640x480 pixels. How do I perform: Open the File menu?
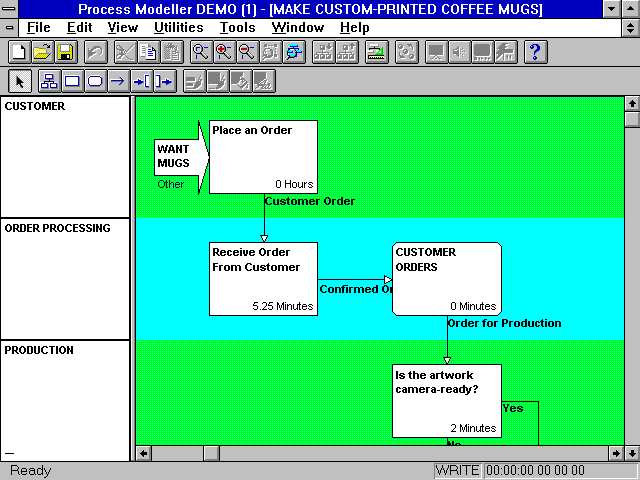point(39,27)
